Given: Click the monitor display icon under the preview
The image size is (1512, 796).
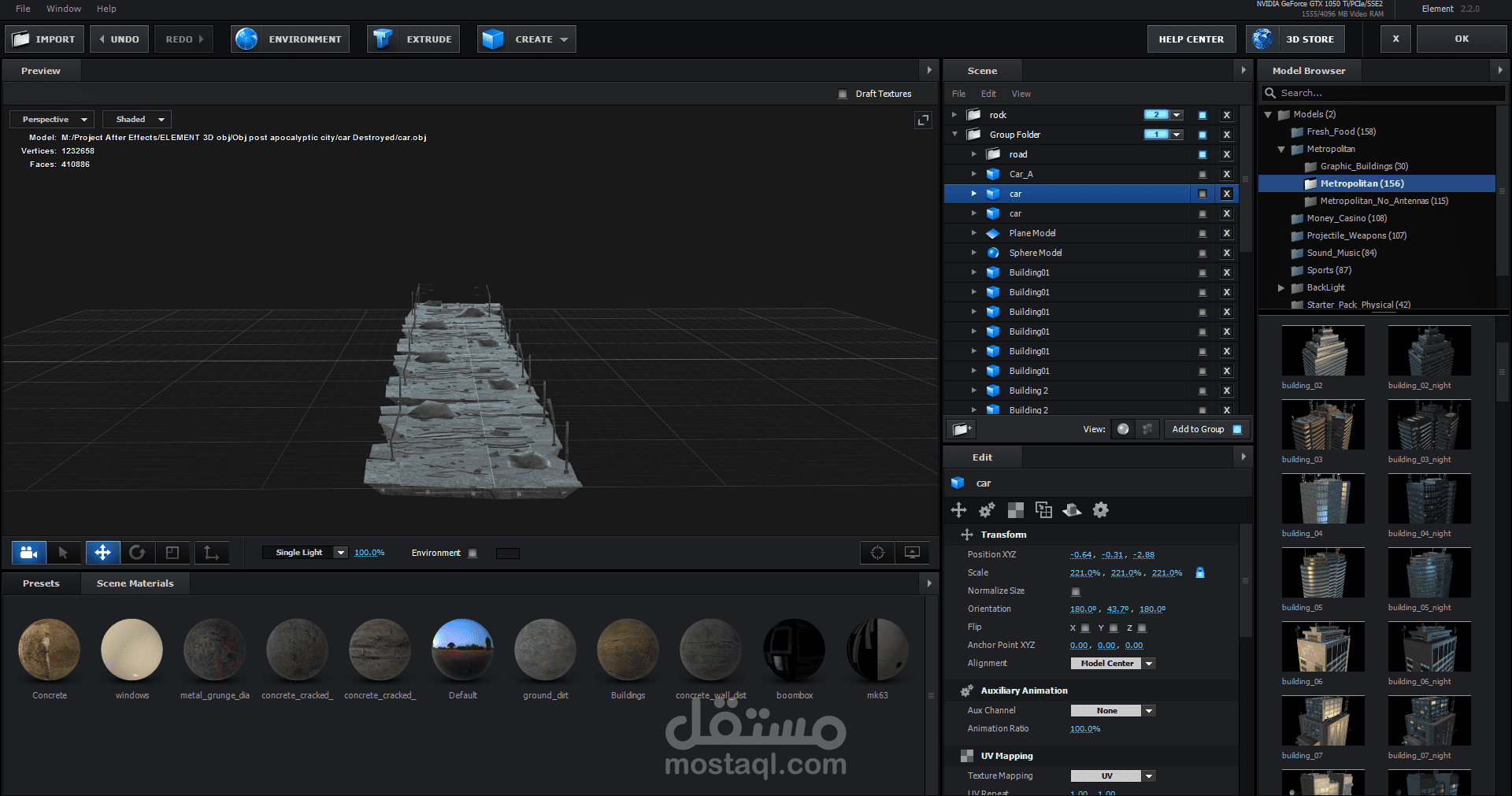Looking at the screenshot, I should [913, 553].
